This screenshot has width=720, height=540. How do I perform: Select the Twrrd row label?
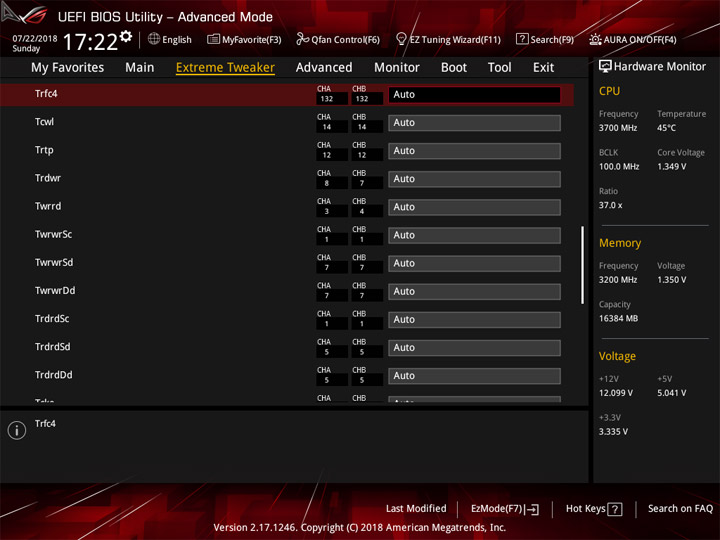(48, 206)
